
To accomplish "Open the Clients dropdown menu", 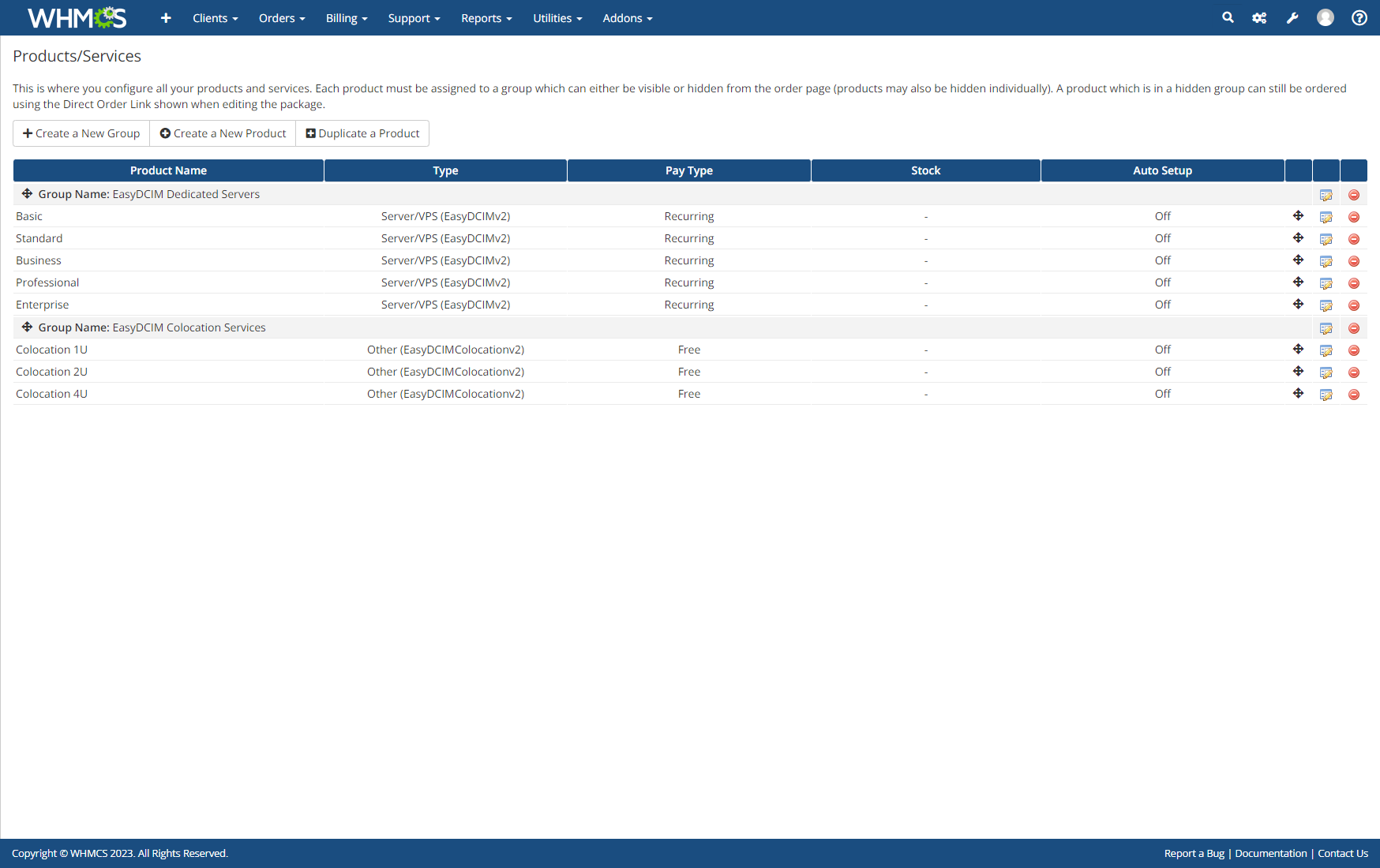I will [215, 18].
